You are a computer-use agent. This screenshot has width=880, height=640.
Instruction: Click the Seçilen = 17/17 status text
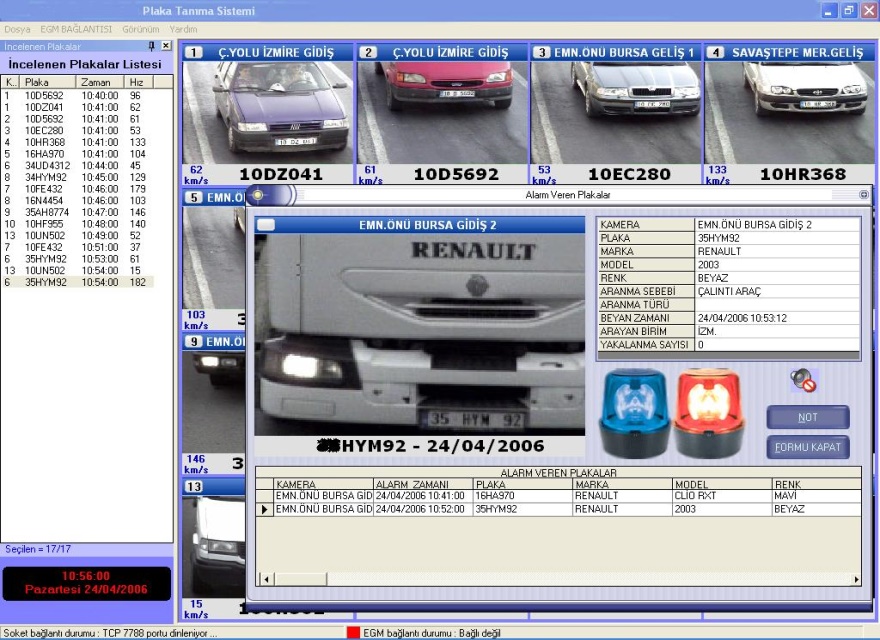38,549
